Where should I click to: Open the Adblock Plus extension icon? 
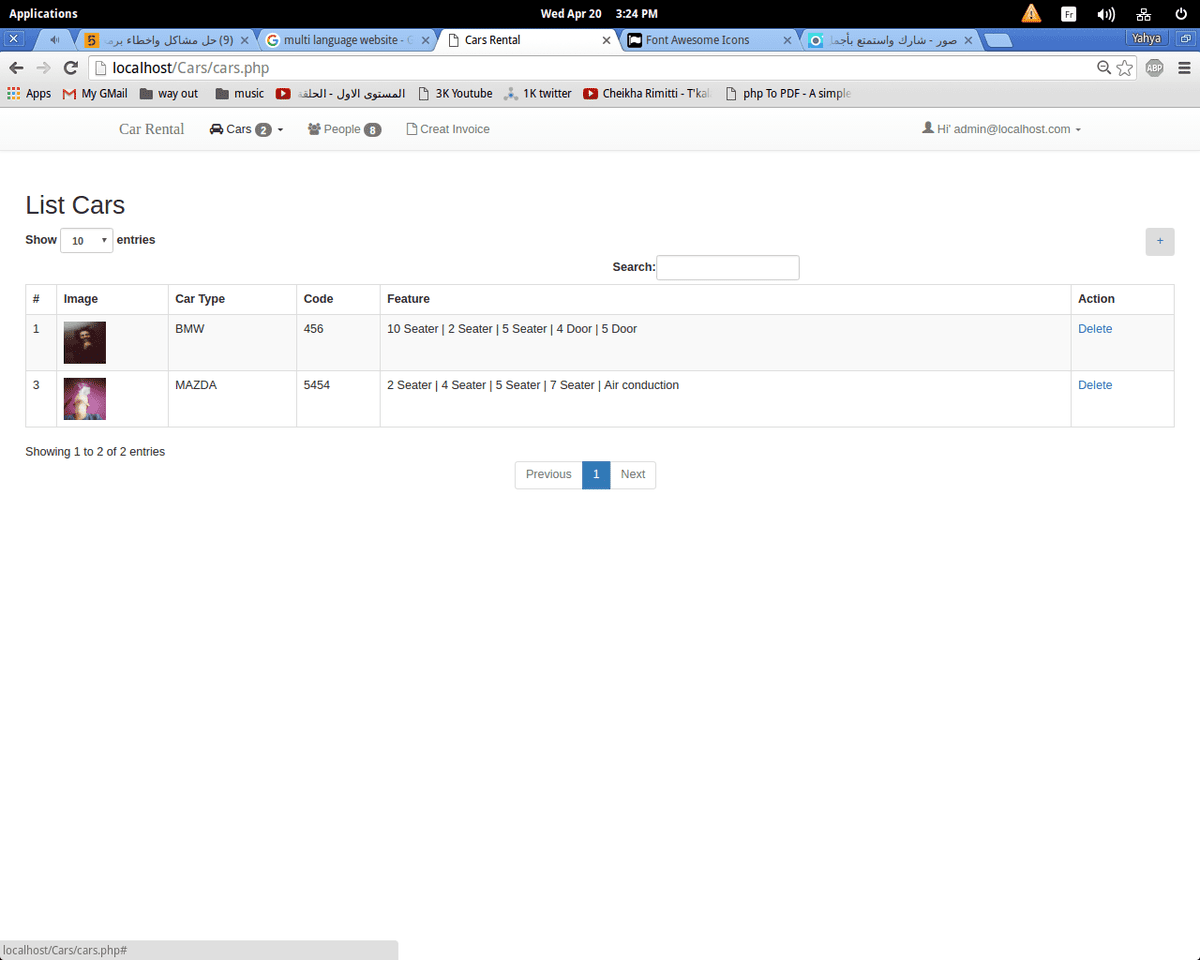tap(1154, 68)
